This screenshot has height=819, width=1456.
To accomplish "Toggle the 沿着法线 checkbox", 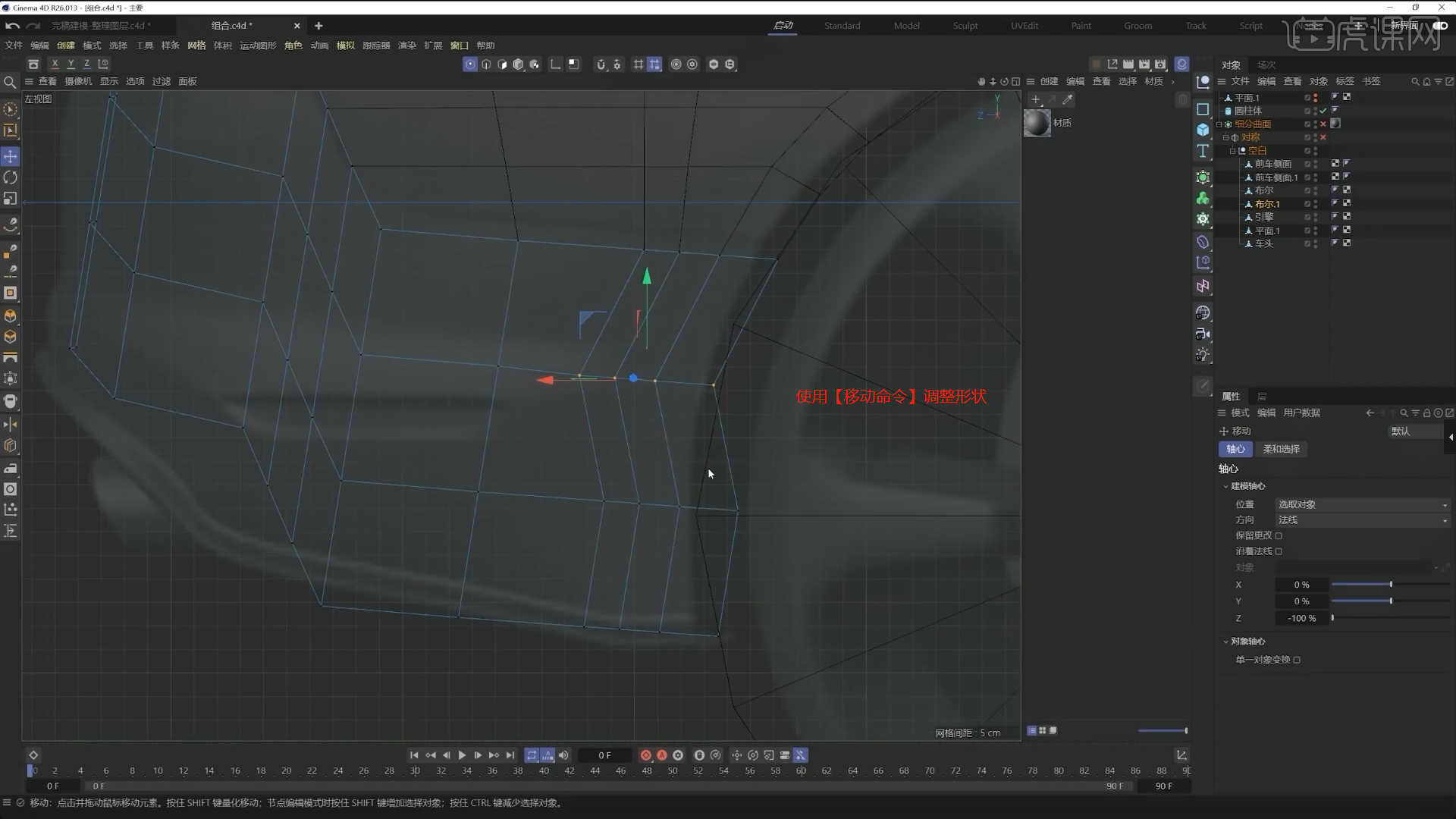I will click(x=1279, y=551).
